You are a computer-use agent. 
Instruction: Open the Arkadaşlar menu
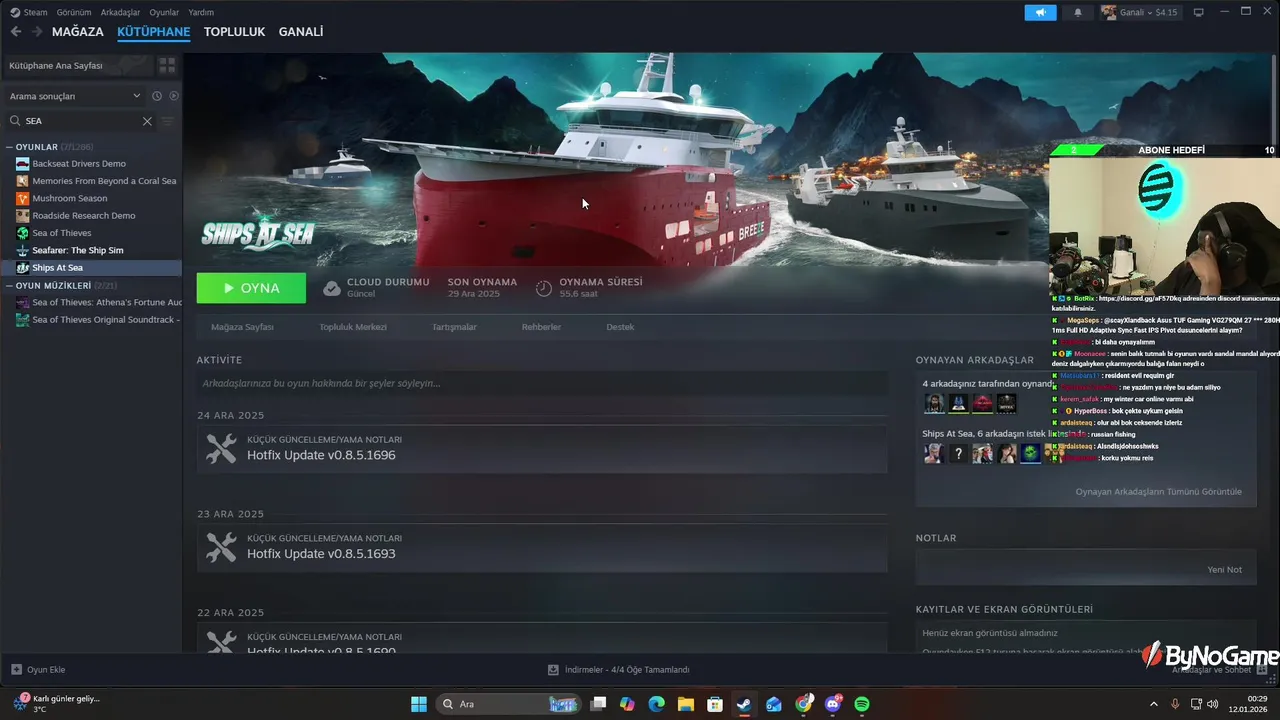pos(121,12)
